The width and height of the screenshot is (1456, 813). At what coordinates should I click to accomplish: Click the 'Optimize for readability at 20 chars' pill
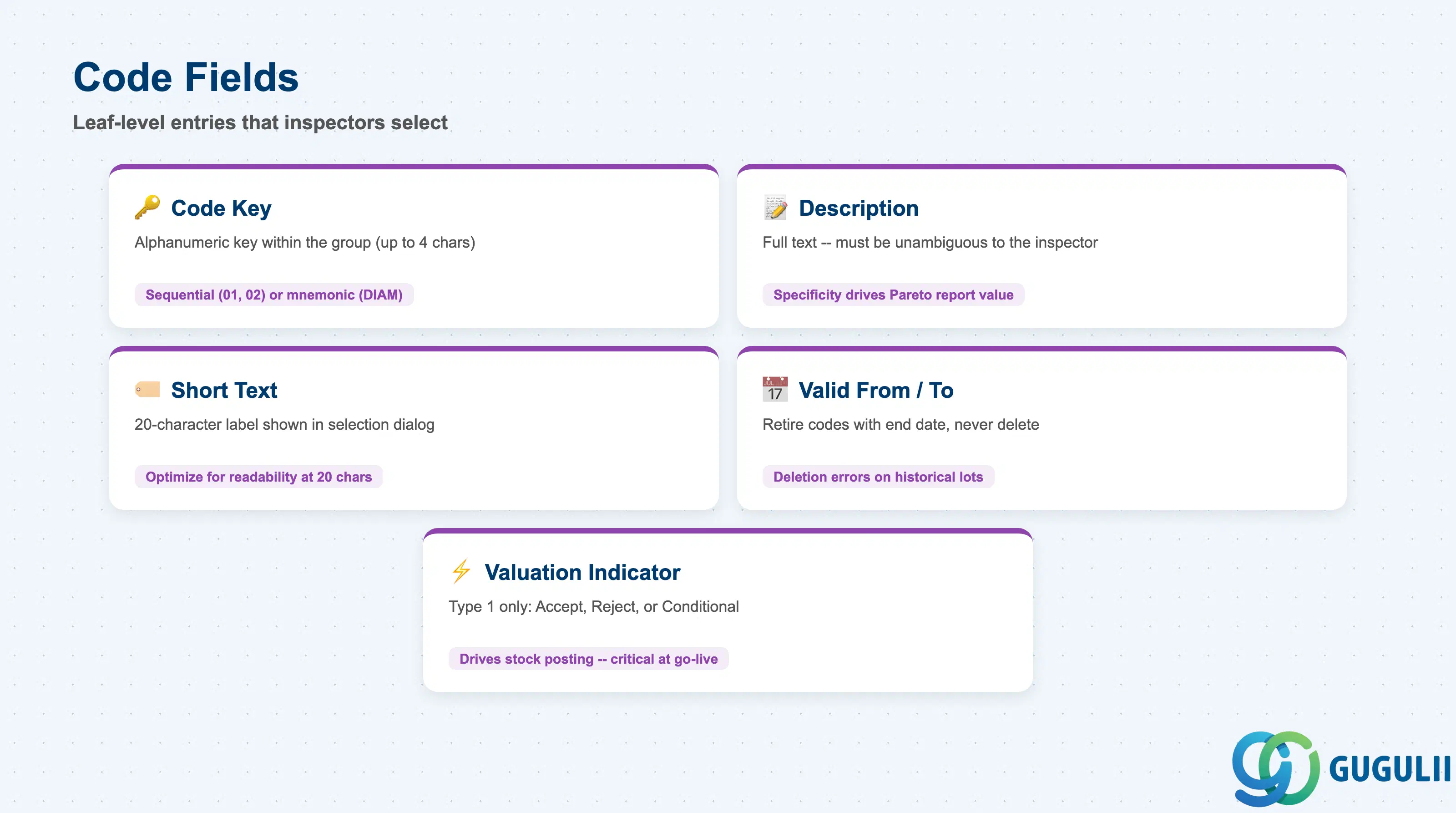(x=258, y=477)
